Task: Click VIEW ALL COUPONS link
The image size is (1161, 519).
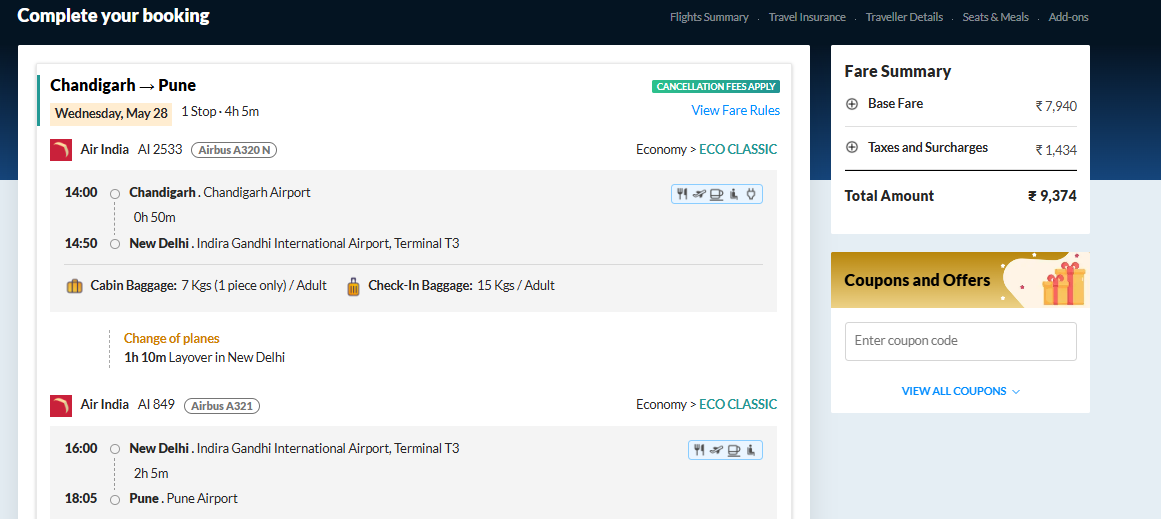Action: (954, 391)
